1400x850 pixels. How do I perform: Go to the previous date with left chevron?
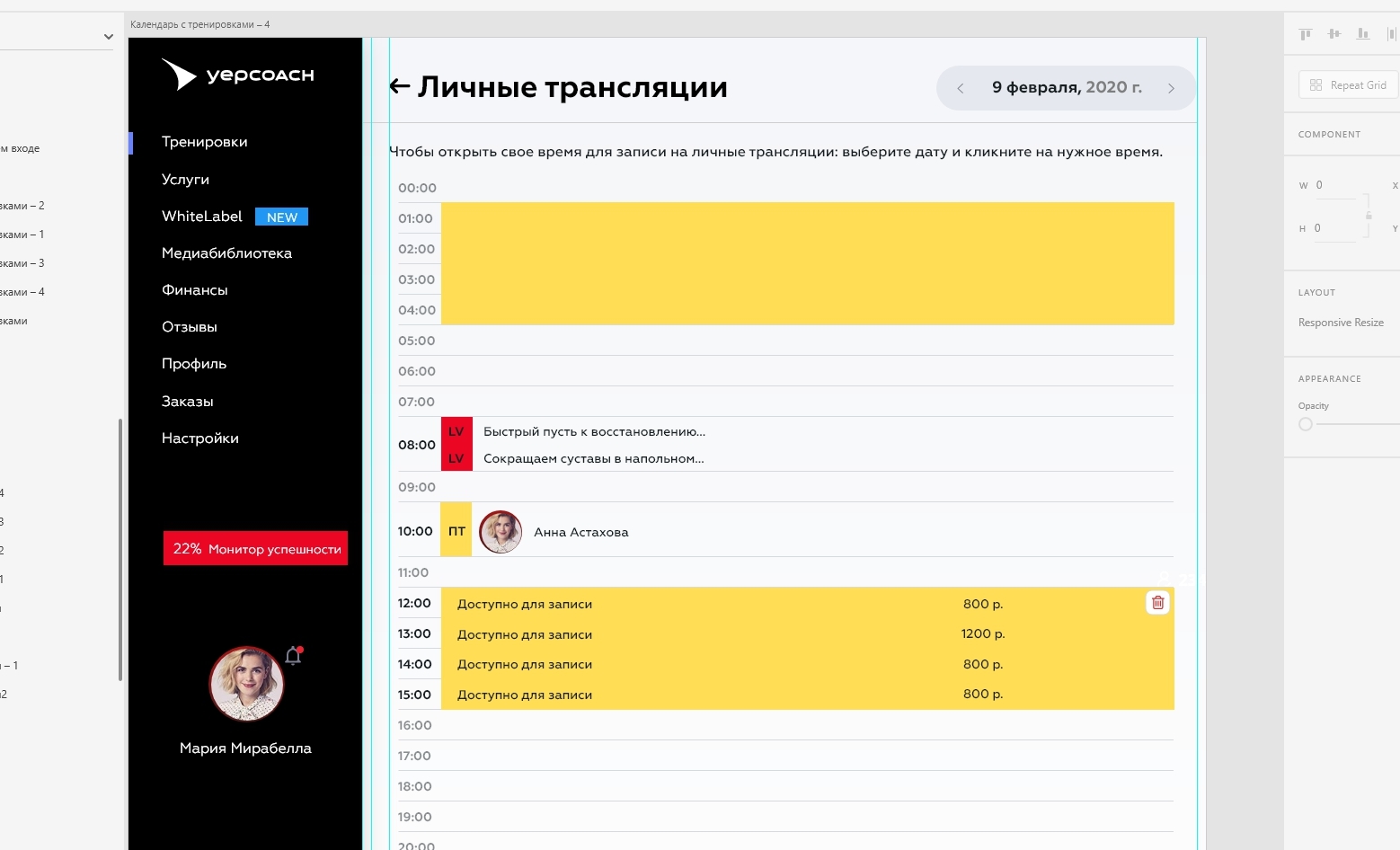tap(961, 88)
